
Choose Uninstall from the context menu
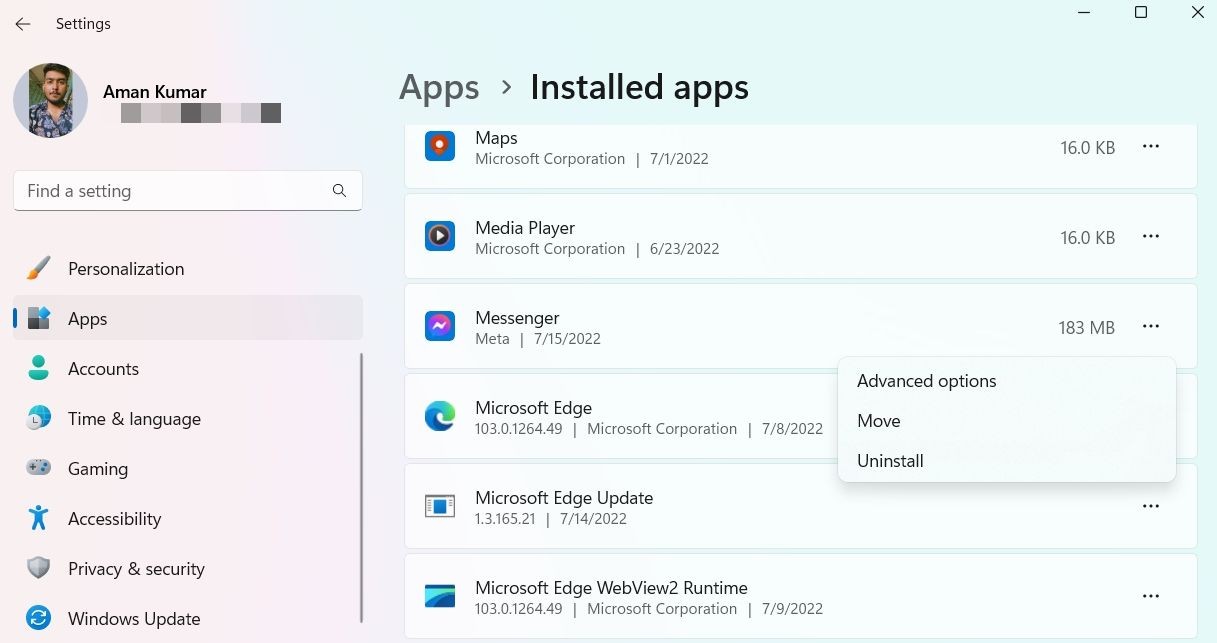click(1007, 461)
